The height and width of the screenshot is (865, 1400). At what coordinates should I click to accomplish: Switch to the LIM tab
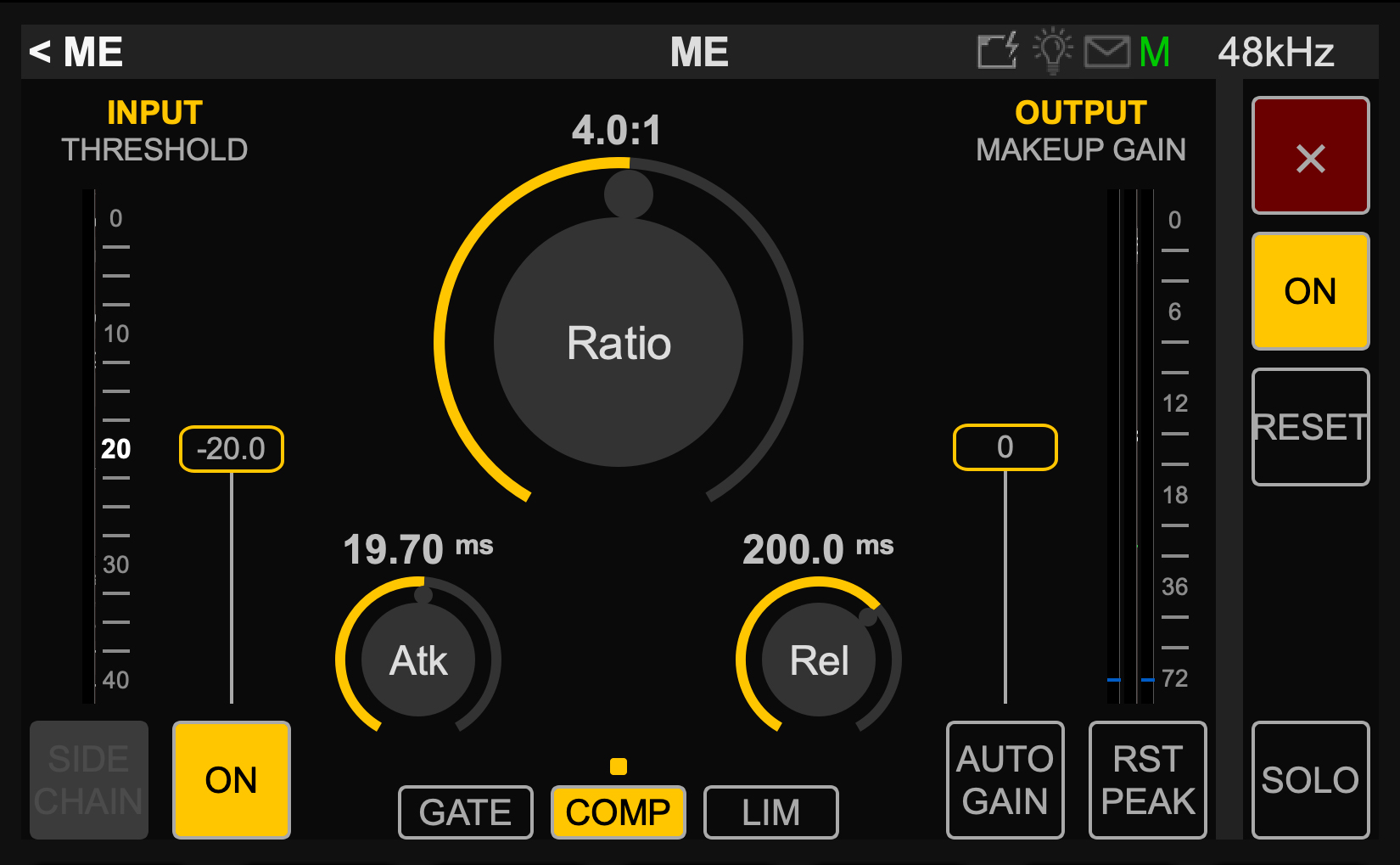point(771,812)
